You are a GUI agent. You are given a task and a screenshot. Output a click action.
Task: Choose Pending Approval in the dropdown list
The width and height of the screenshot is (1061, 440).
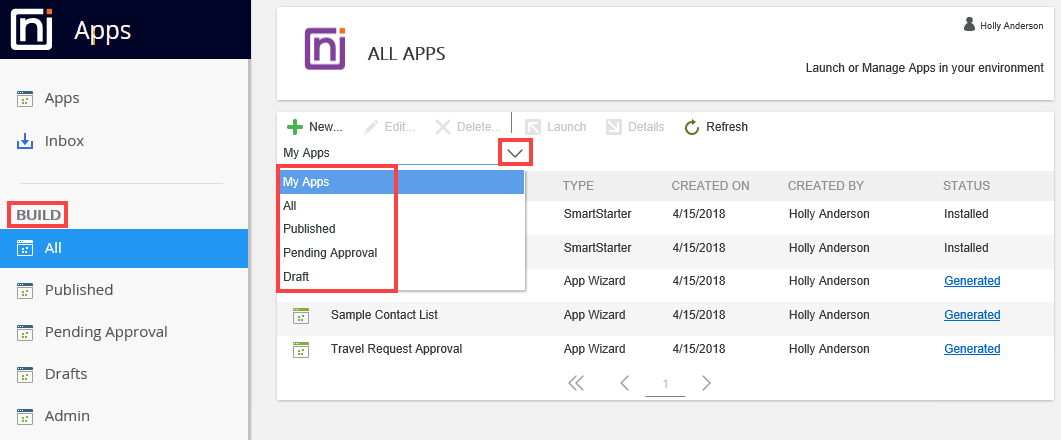pyautogui.click(x=330, y=253)
